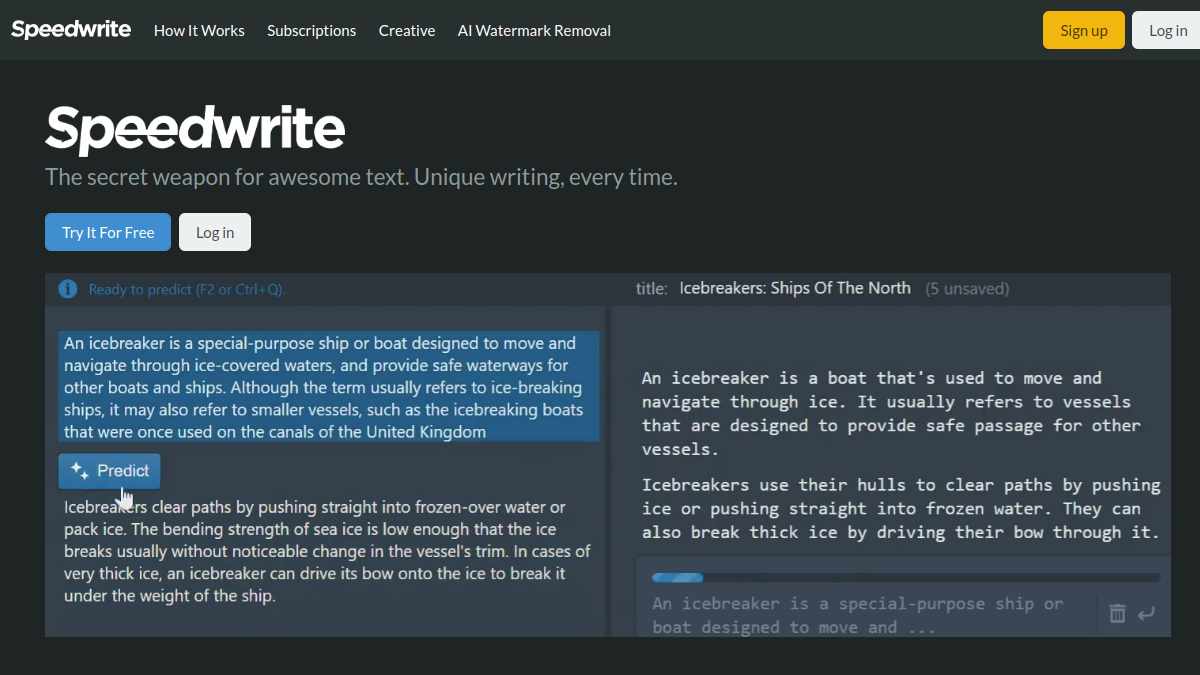Click the Speedwrite logo in navbar
Screen dimensions: 1200x675
click(x=71, y=29)
